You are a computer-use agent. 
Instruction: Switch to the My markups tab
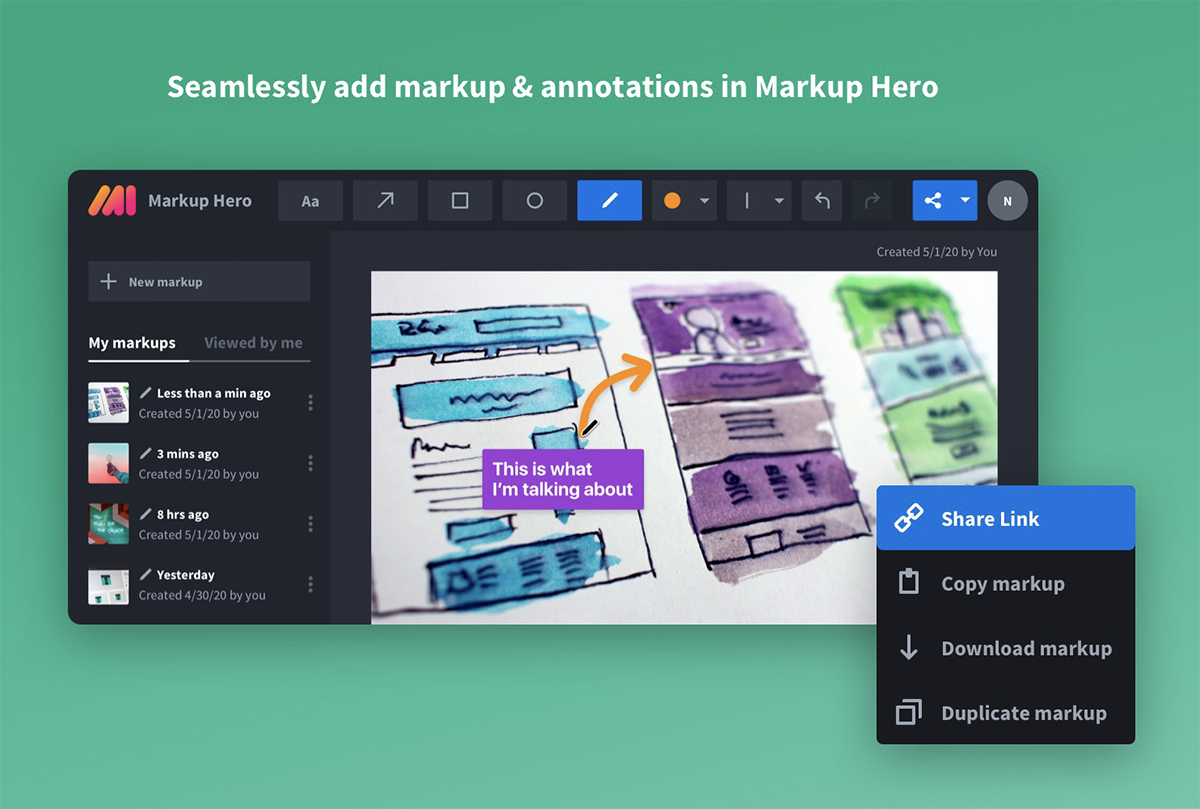[132, 343]
